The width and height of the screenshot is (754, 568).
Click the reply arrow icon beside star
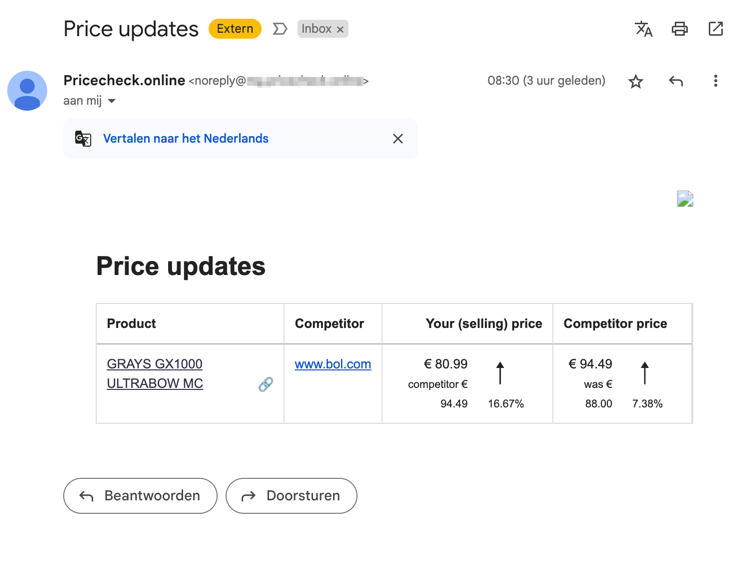click(676, 81)
